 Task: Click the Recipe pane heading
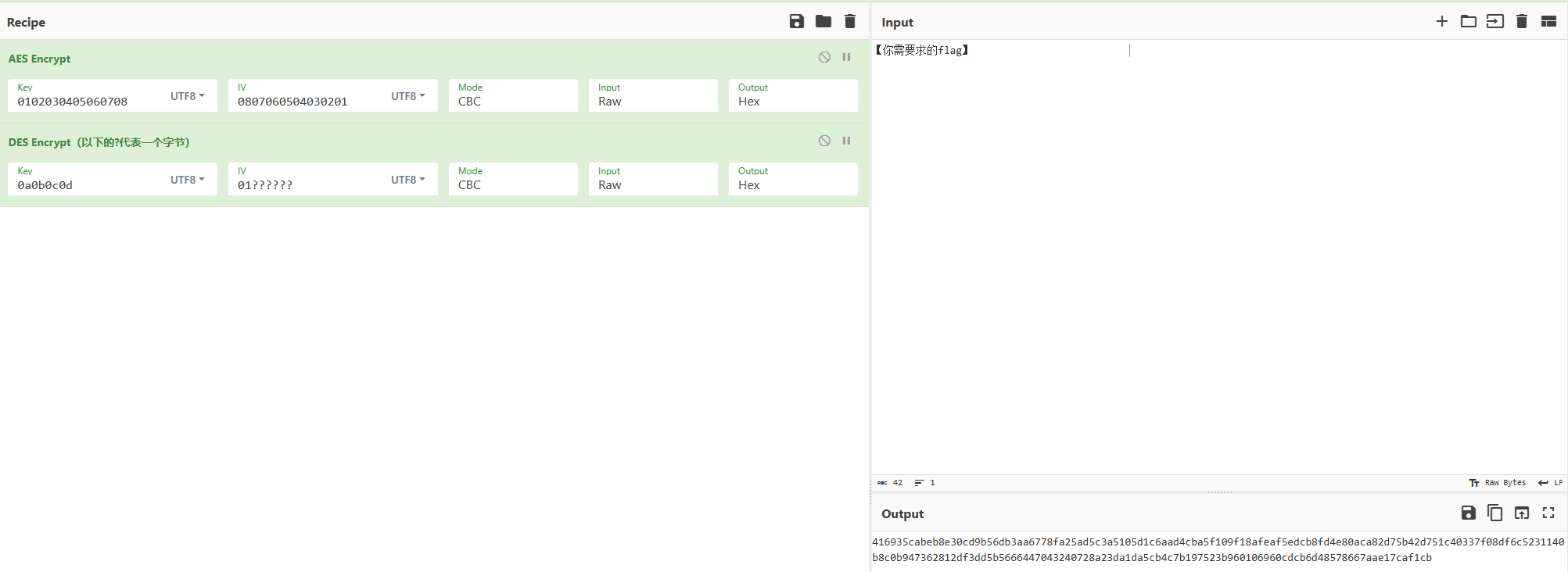point(26,22)
